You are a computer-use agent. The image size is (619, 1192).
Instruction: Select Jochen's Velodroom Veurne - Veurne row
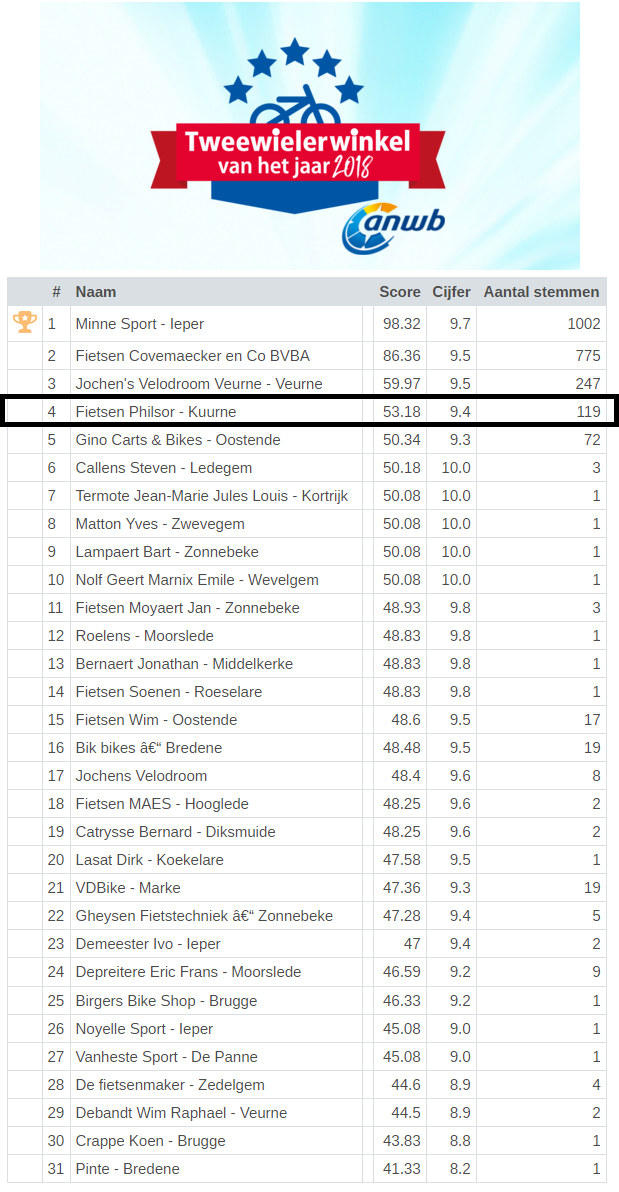307,384
